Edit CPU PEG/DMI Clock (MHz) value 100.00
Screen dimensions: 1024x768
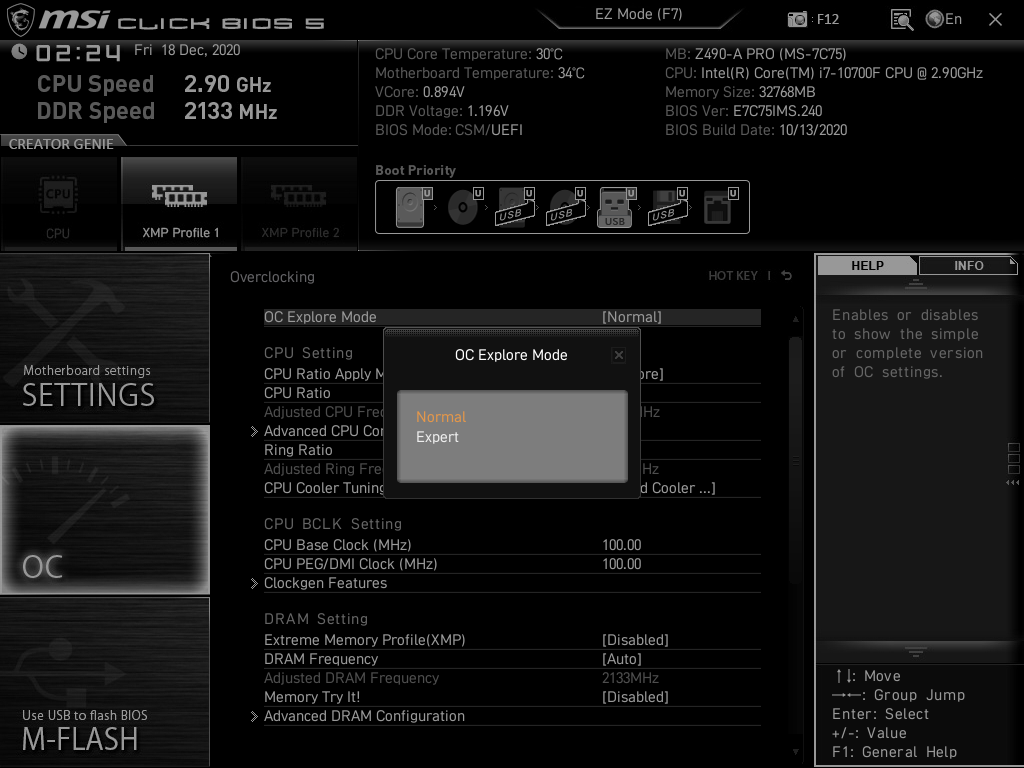click(x=621, y=564)
